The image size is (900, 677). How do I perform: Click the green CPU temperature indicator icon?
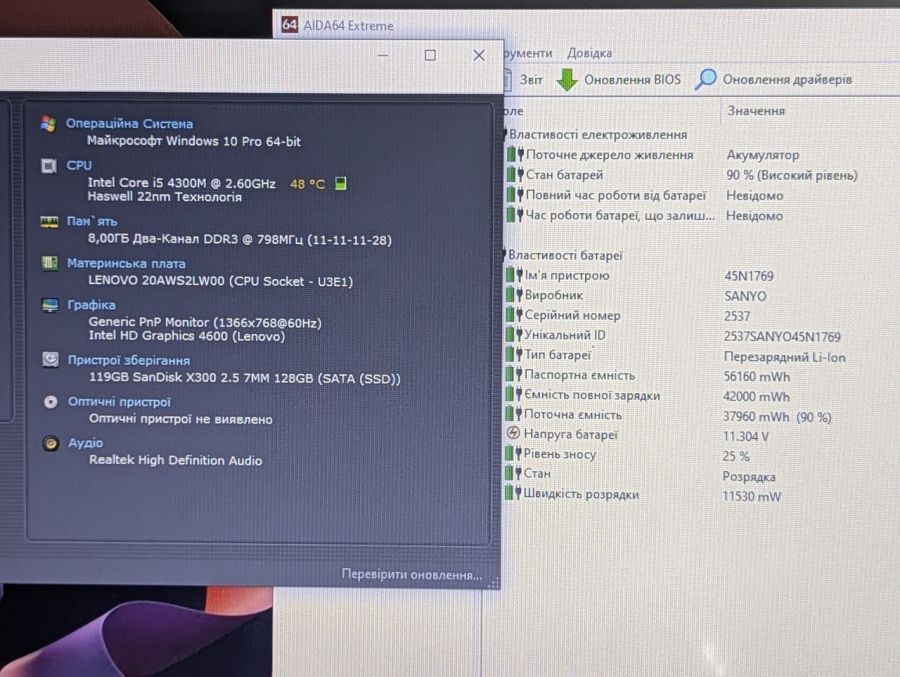(x=341, y=184)
